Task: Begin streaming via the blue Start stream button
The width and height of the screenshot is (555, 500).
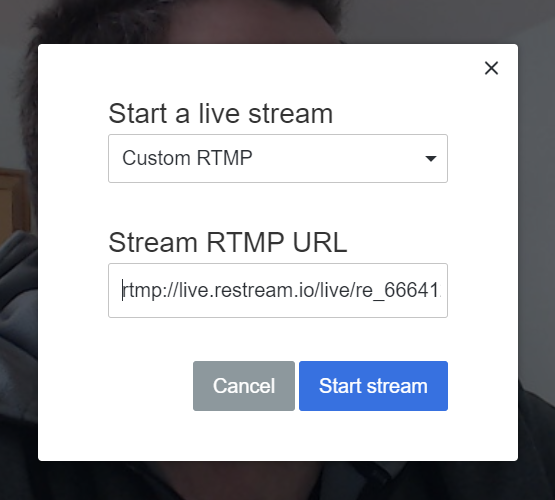Action: coord(373,386)
